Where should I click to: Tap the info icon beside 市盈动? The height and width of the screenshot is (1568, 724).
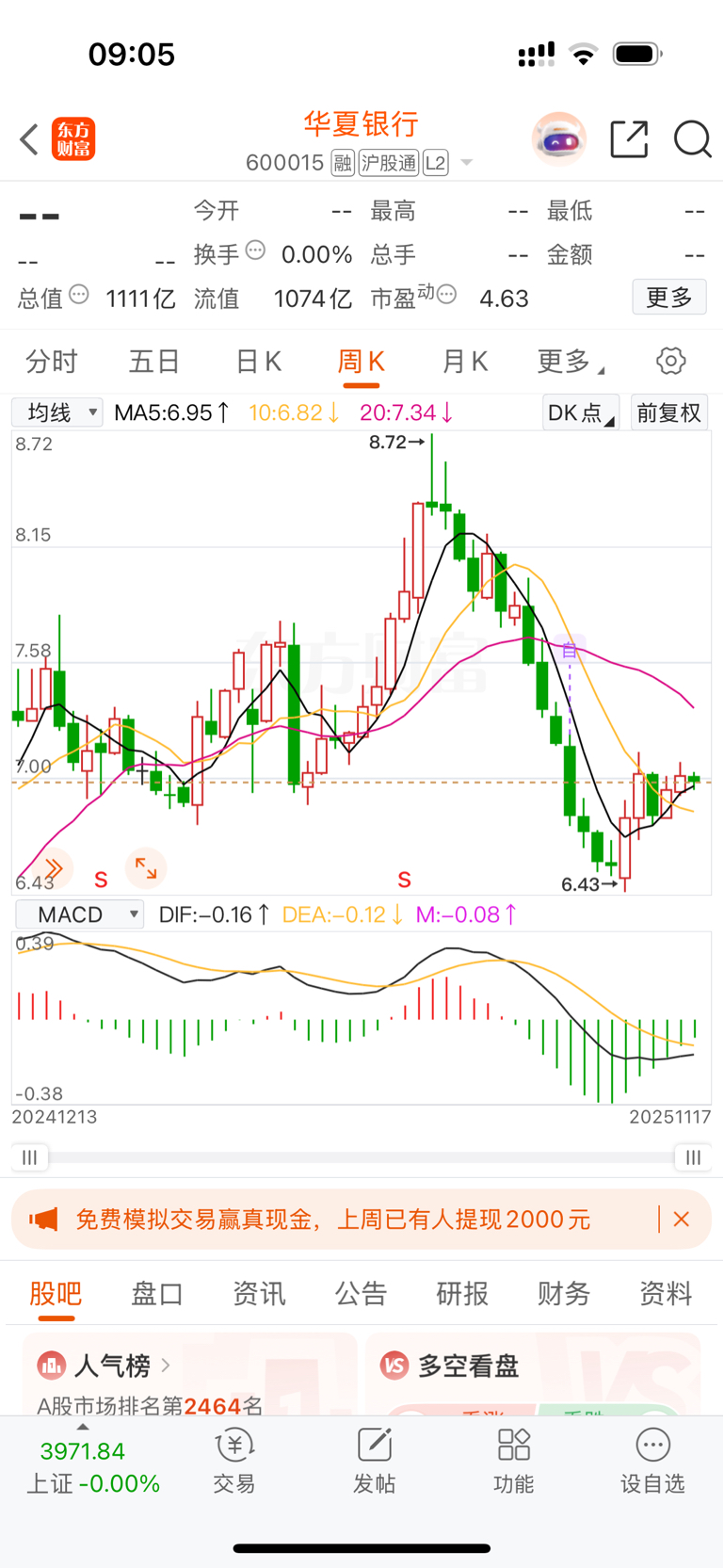coord(447,295)
